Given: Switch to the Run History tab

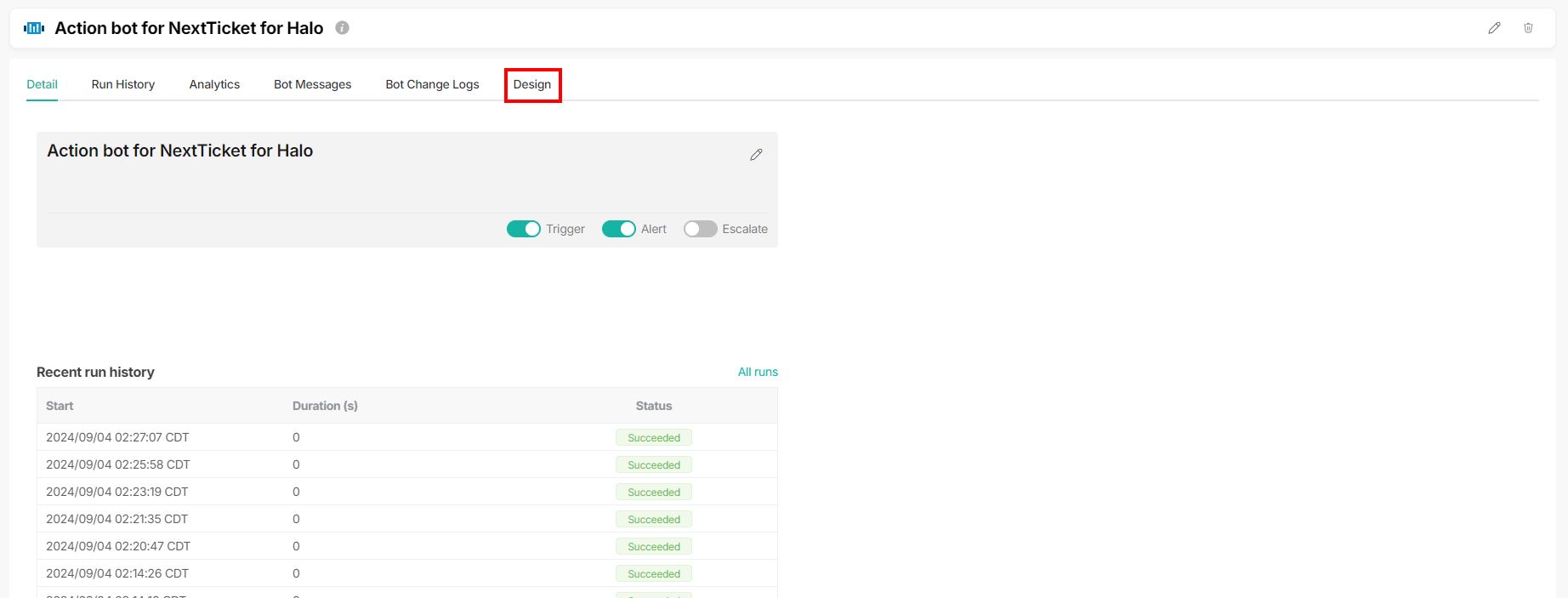Looking at the screenshot, I should pyautogui.click(x=123, y=84).
